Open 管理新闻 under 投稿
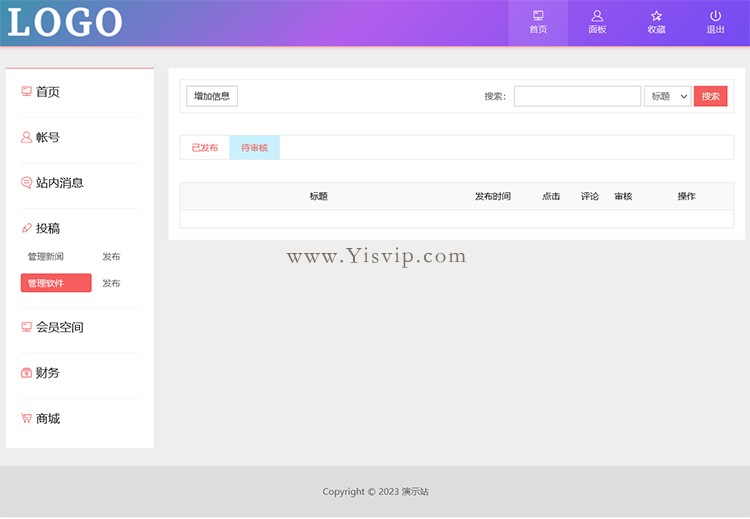 46,257
